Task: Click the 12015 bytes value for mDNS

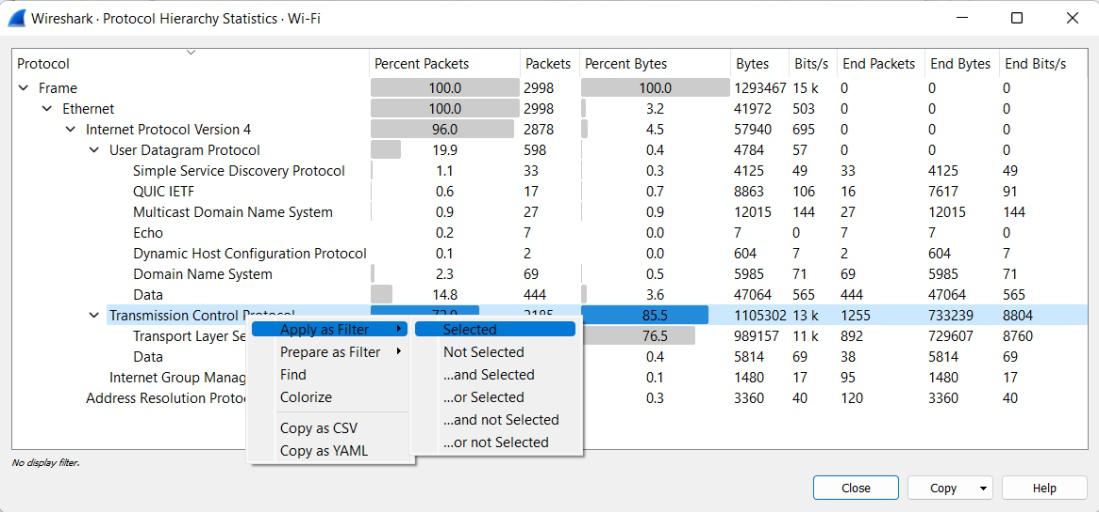Action: click(753, 212)
